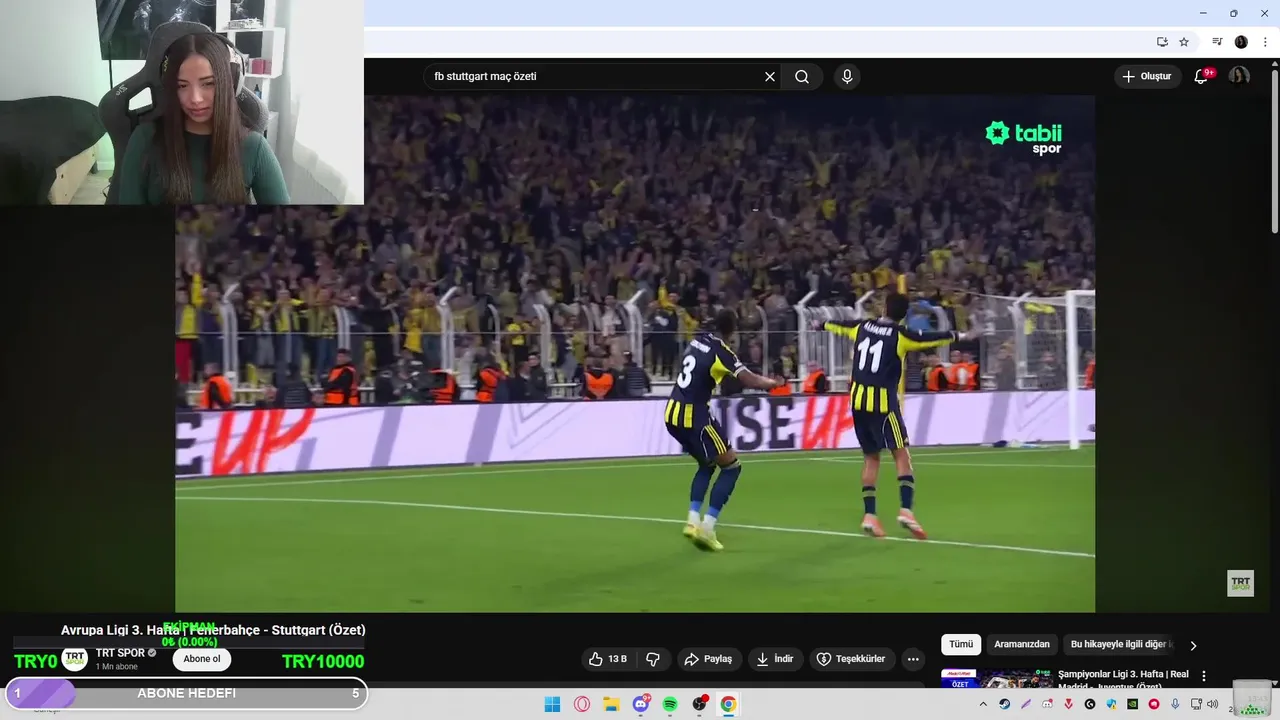
Task: Click the ABONE HEDEFI goal bar
Action: tap(186, 693)
